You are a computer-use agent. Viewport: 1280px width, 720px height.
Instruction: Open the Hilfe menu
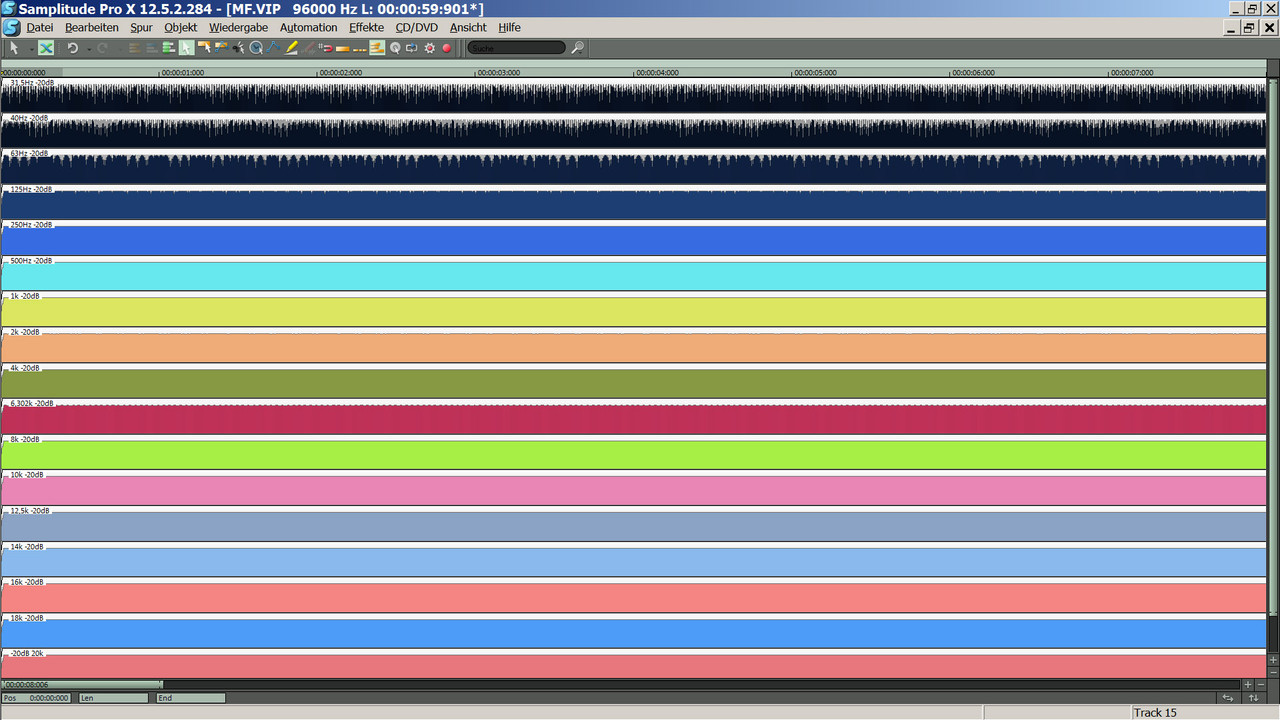509,27
